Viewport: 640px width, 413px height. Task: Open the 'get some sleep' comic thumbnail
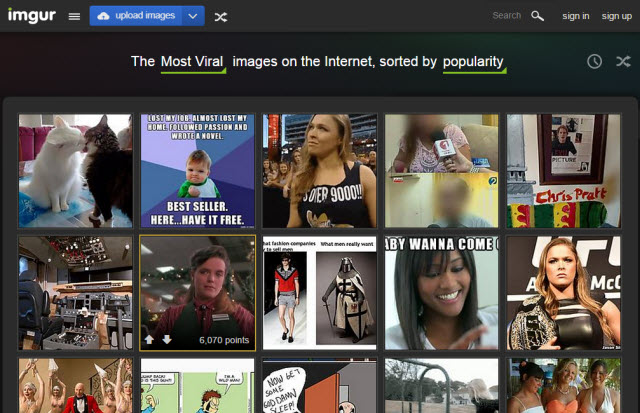pyautogui.click(x=320, y=386)
